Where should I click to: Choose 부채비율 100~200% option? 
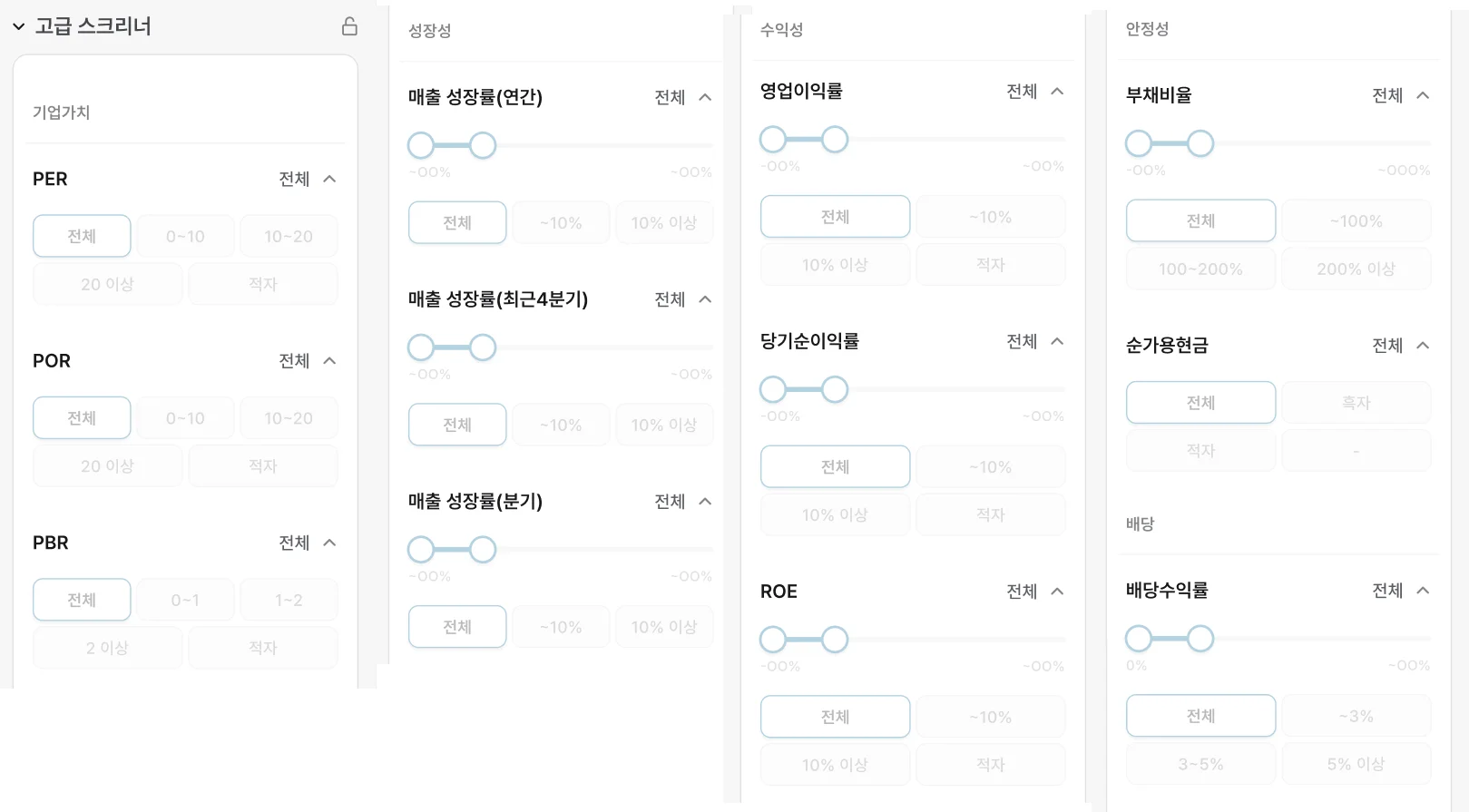pyautogui.click(x=1200, y=269)
